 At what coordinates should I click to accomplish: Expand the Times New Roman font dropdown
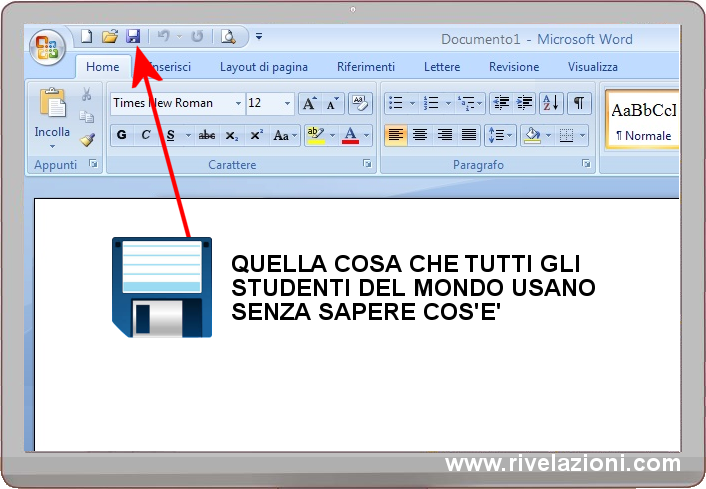[238, 103]
